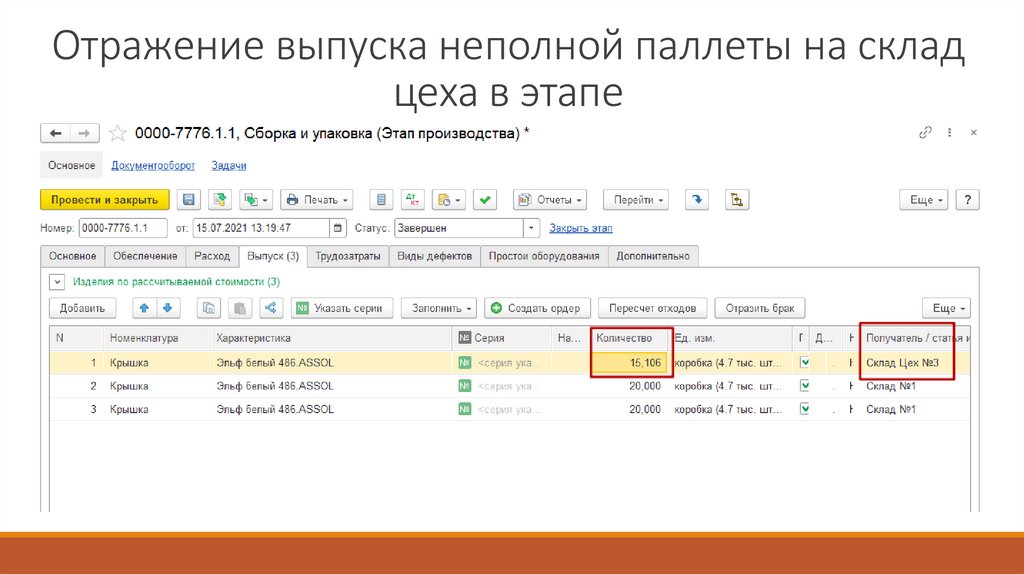
Task: Open the vertical dots window menu
Action: tap(950, 133)
